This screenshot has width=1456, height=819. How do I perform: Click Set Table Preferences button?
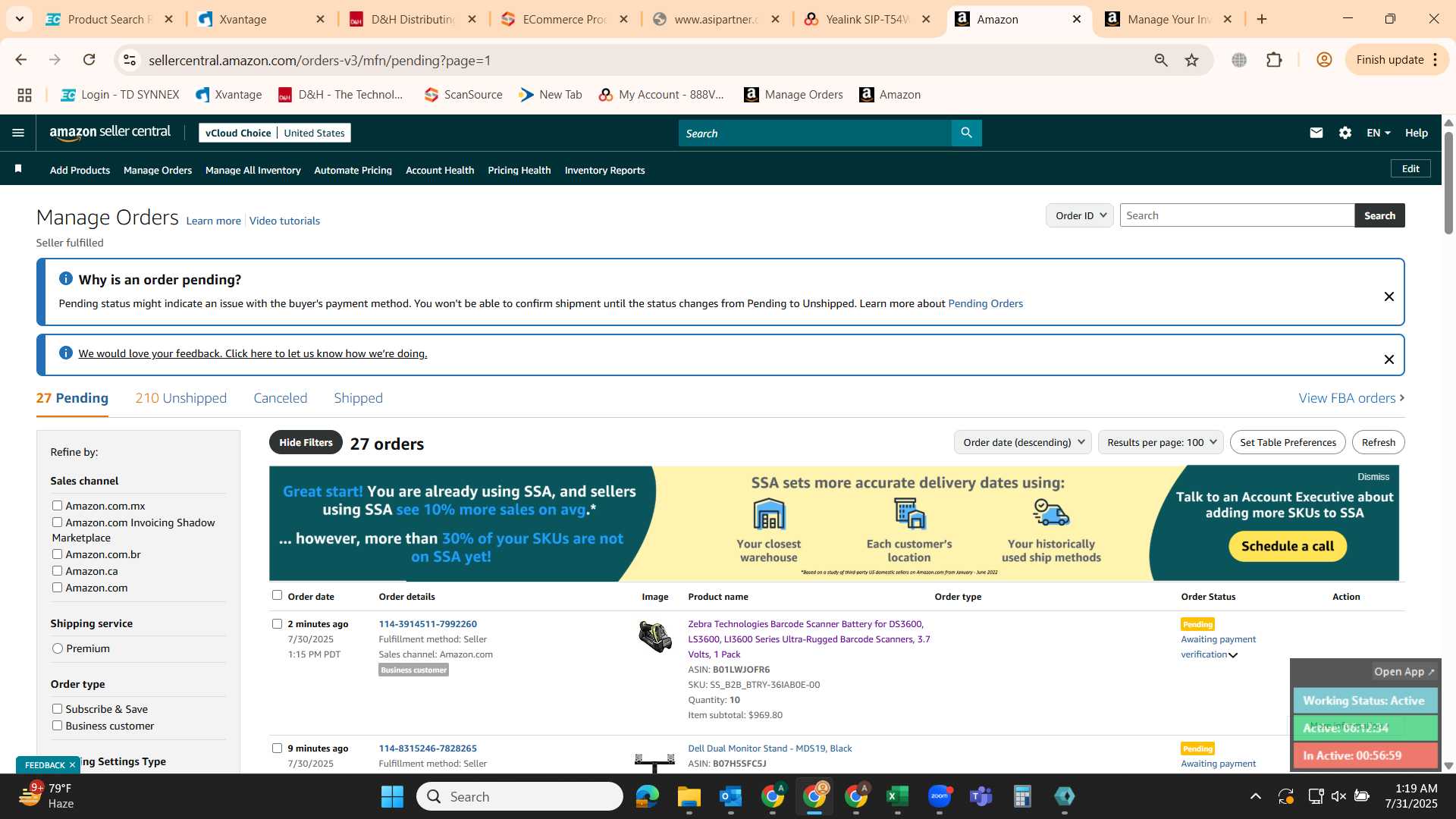tap(1288, 442)
